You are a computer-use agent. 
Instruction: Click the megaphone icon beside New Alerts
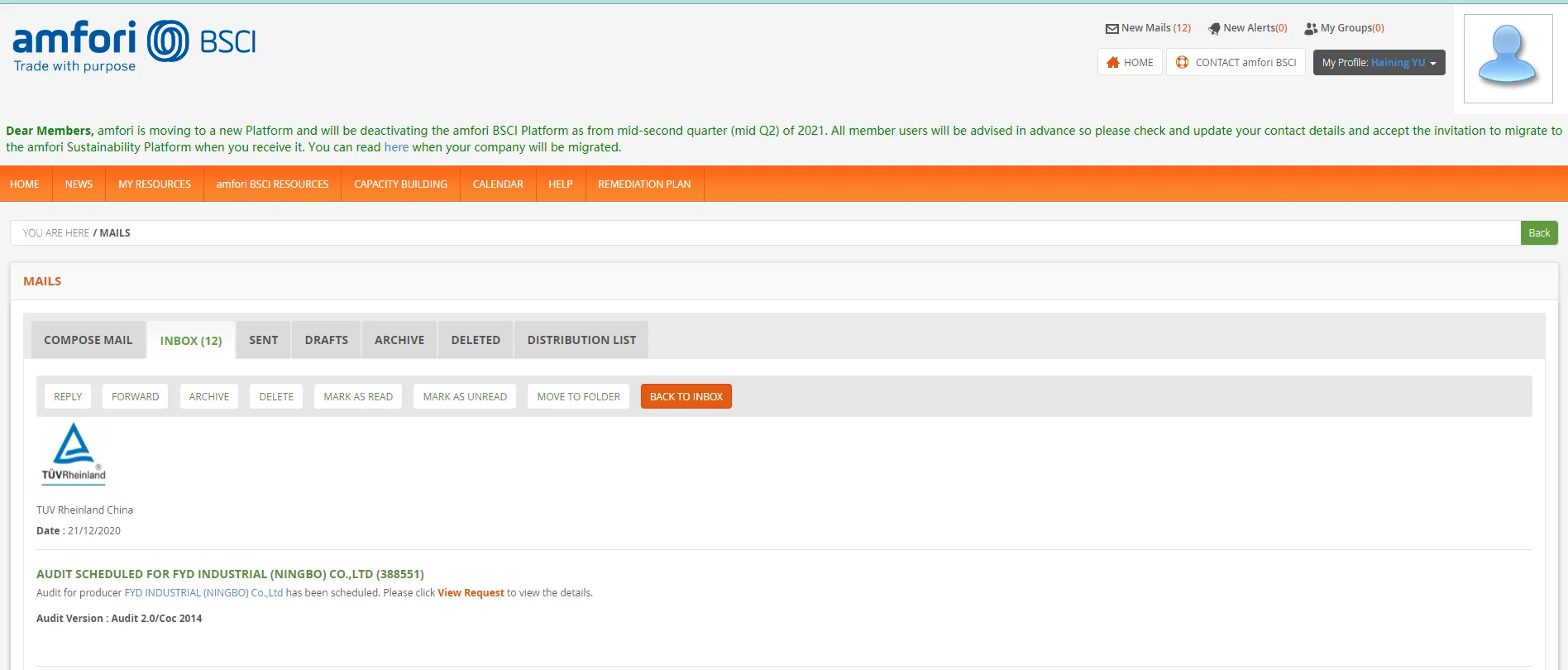coord(1214,29)
